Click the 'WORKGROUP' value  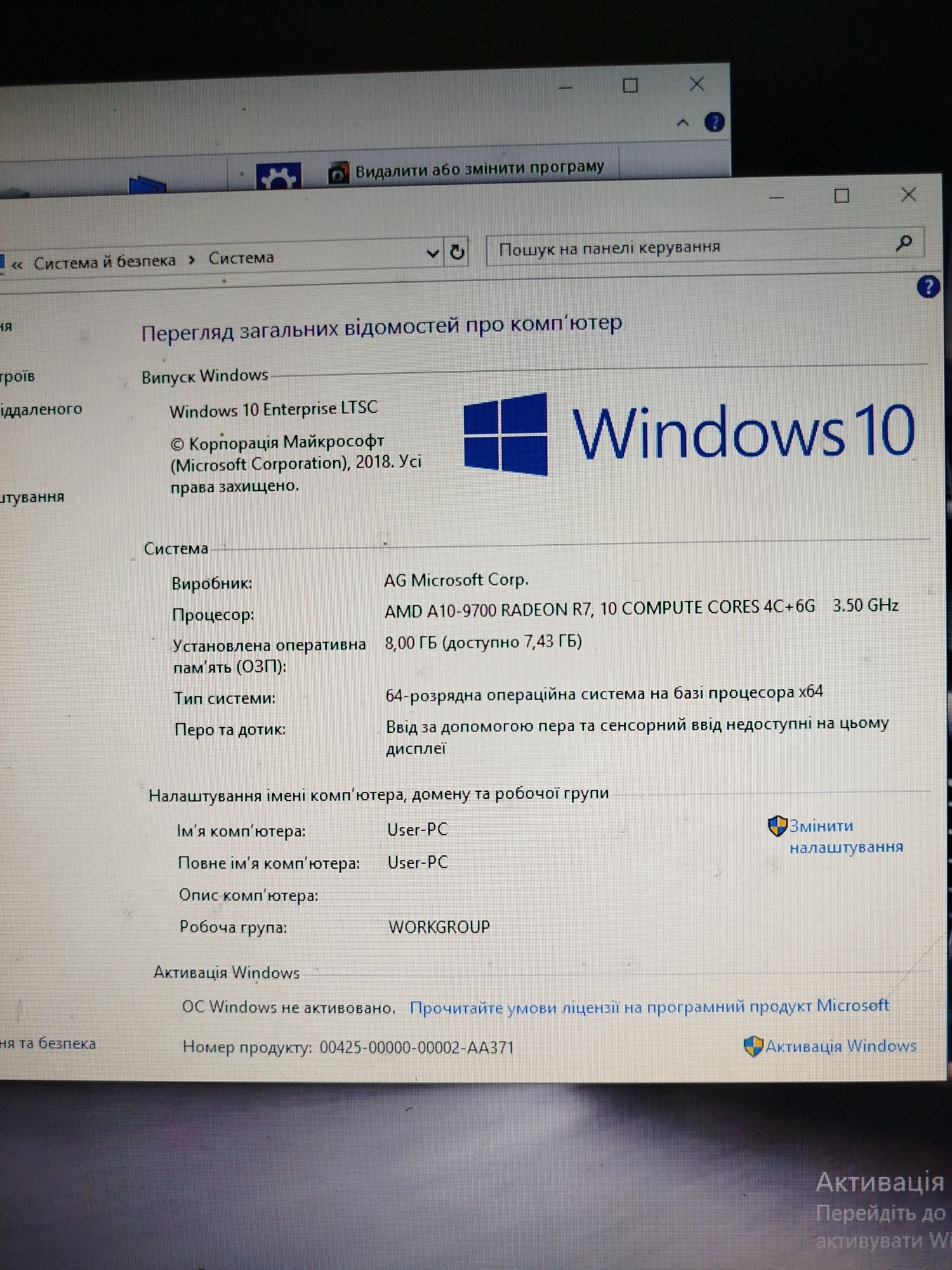439,926
